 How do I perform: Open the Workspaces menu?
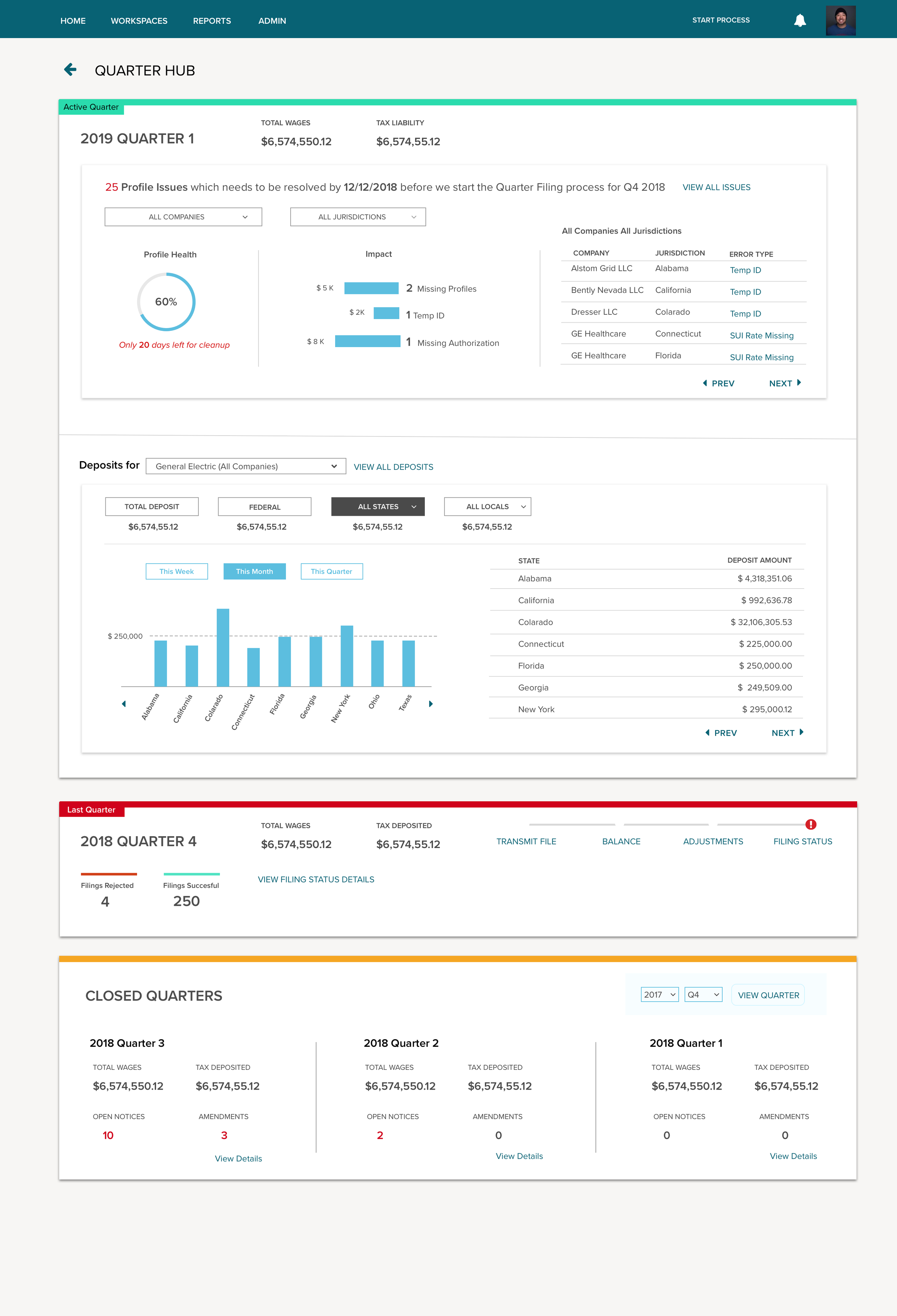coord(139,21)
